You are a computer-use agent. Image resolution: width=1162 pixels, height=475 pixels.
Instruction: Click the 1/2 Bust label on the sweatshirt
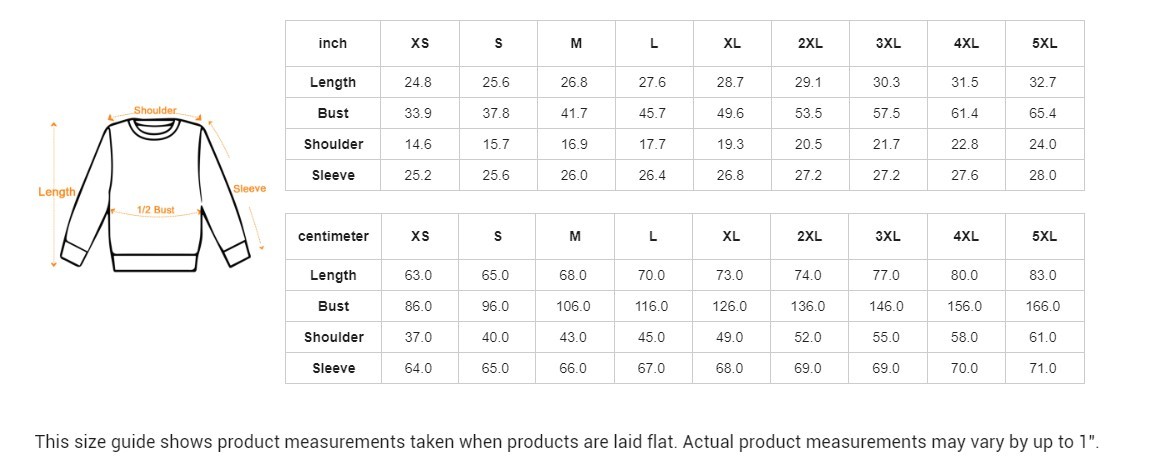156,210
